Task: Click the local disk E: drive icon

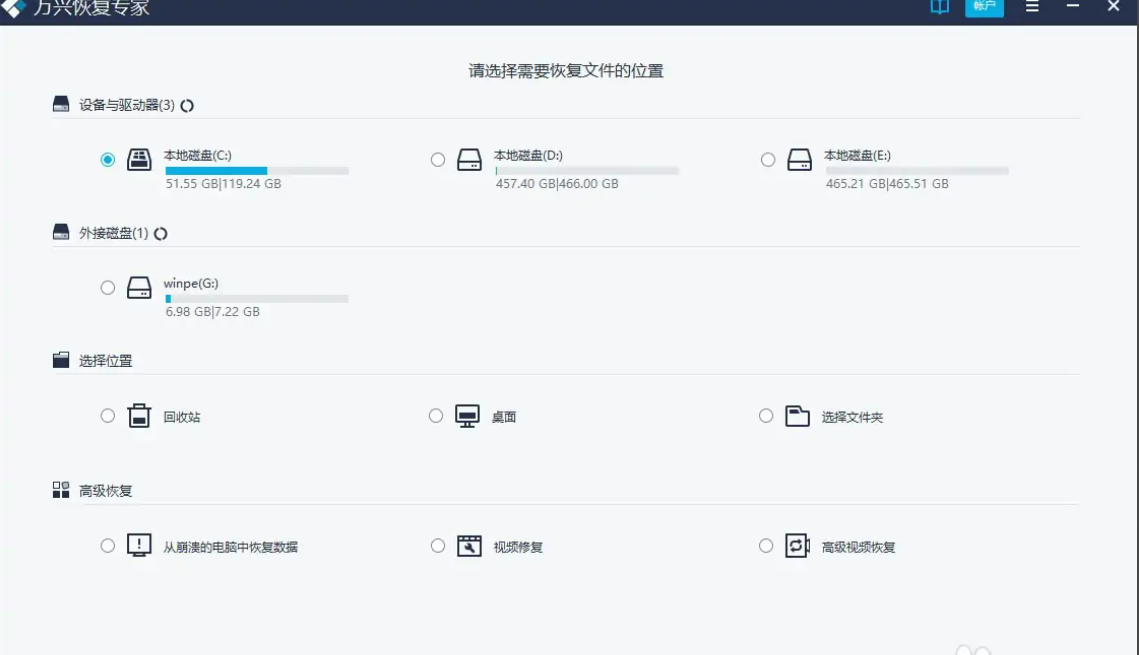Action: [x=799, y=160]
